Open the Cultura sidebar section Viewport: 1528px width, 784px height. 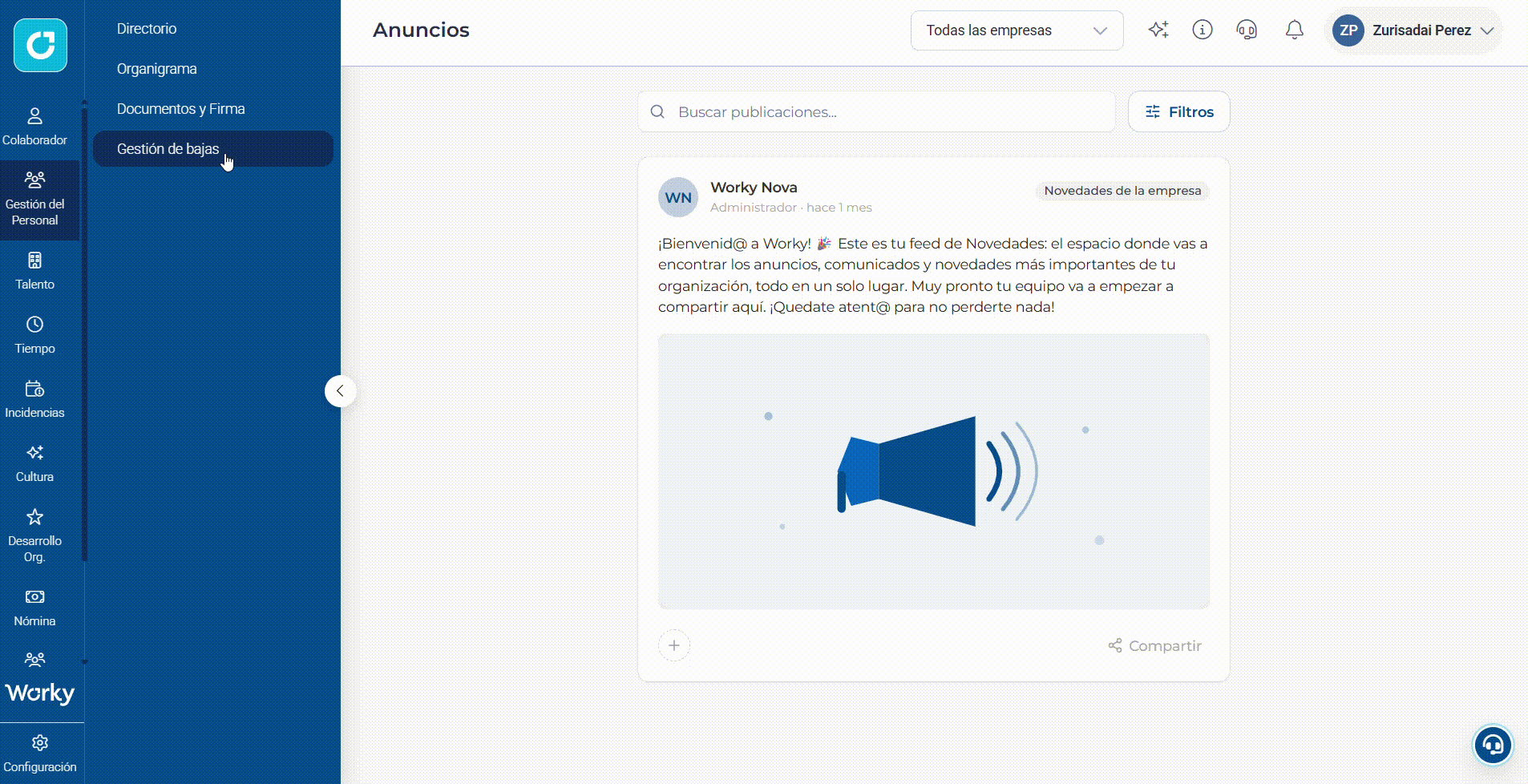pyautogui.click(x=34, y=464)
